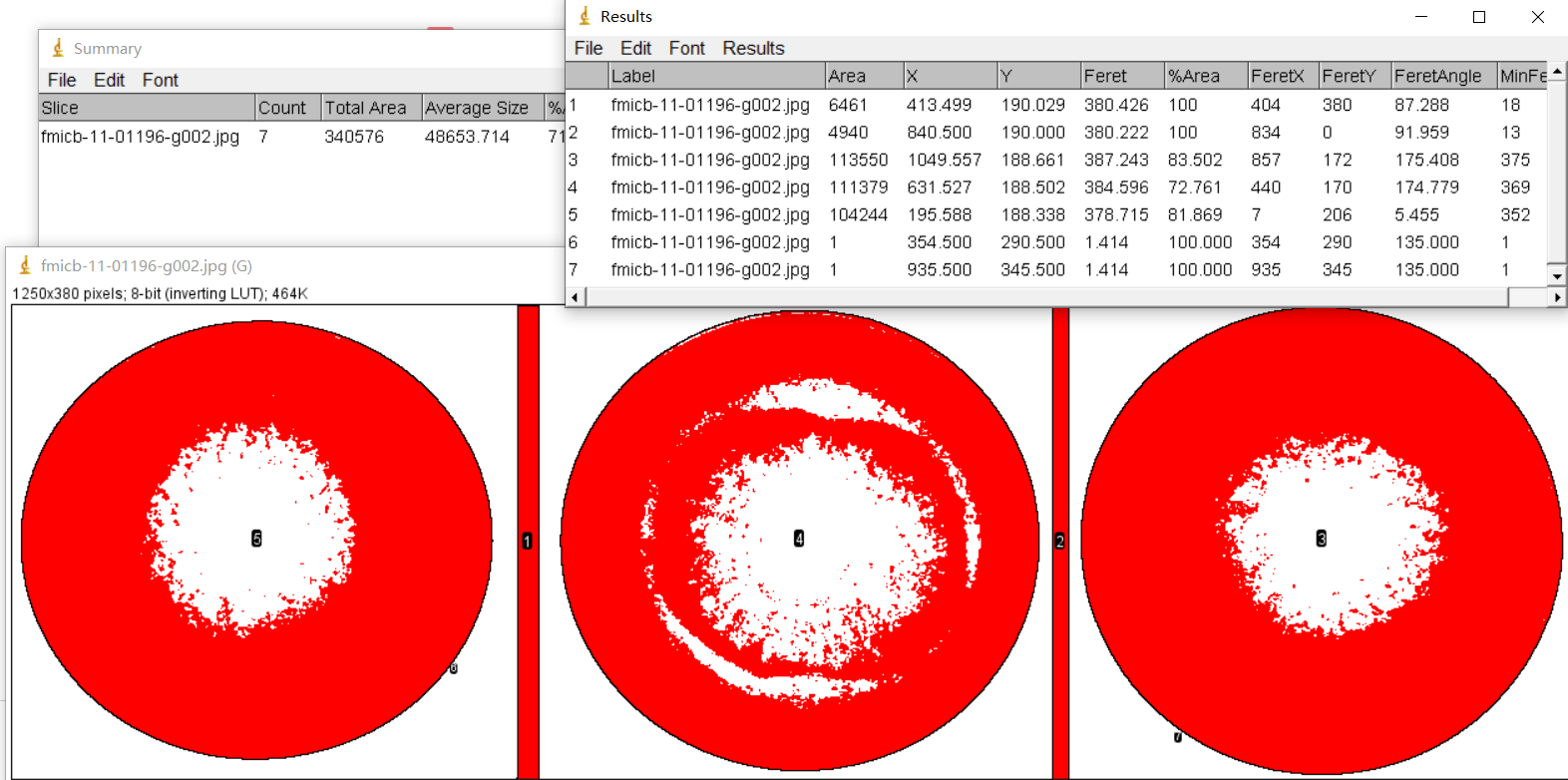Screen dimensions: 1568x780
Task: Open the Edit menu in Results window
Action: point(635,48)
